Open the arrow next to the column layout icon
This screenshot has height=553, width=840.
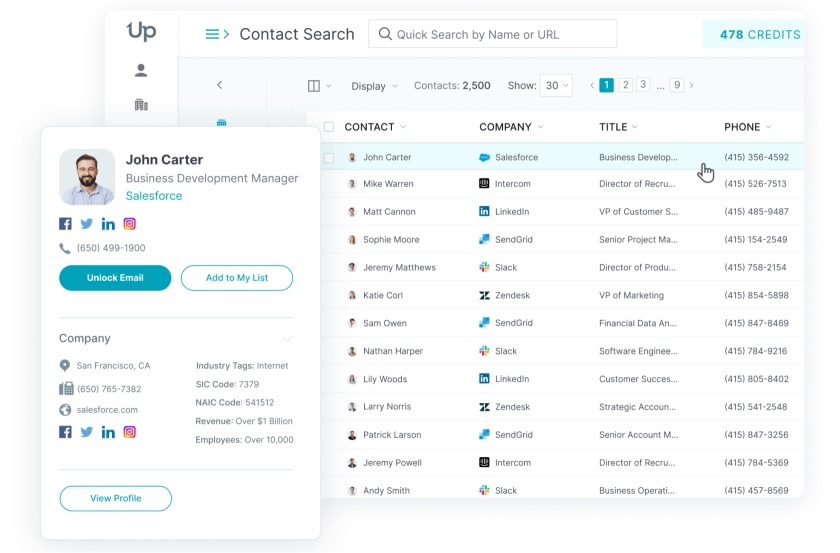click(328, 86)
